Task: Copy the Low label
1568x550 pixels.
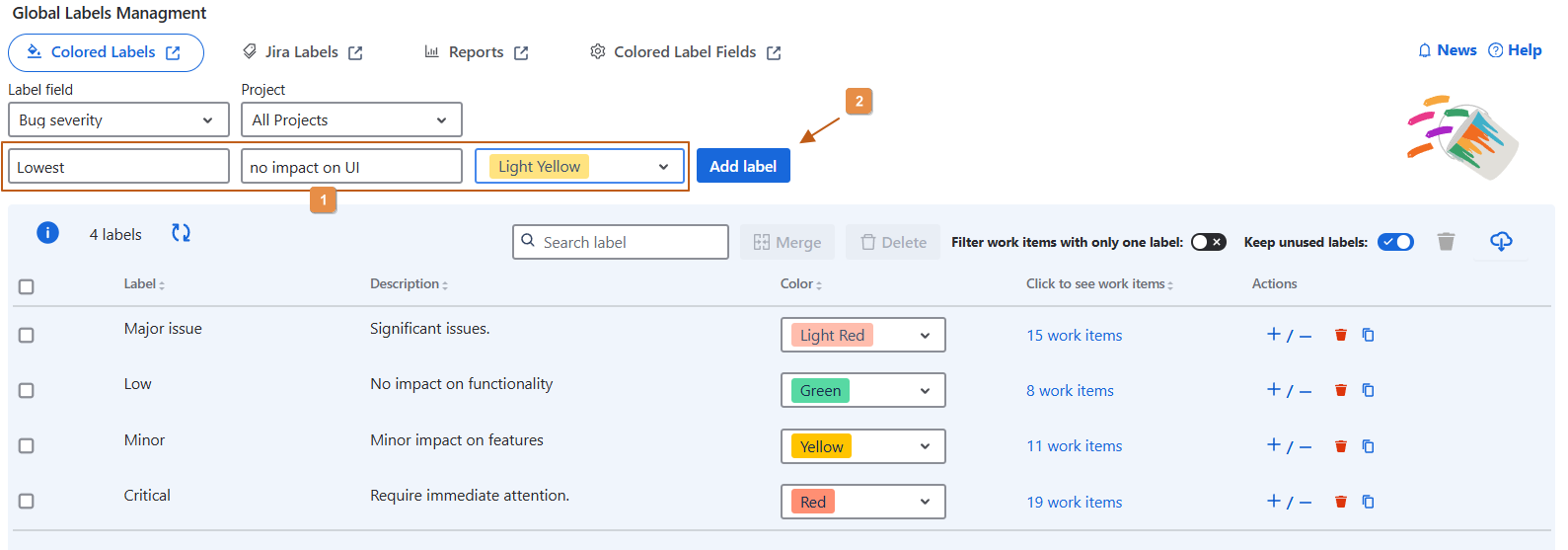Action: (1368, 390)
